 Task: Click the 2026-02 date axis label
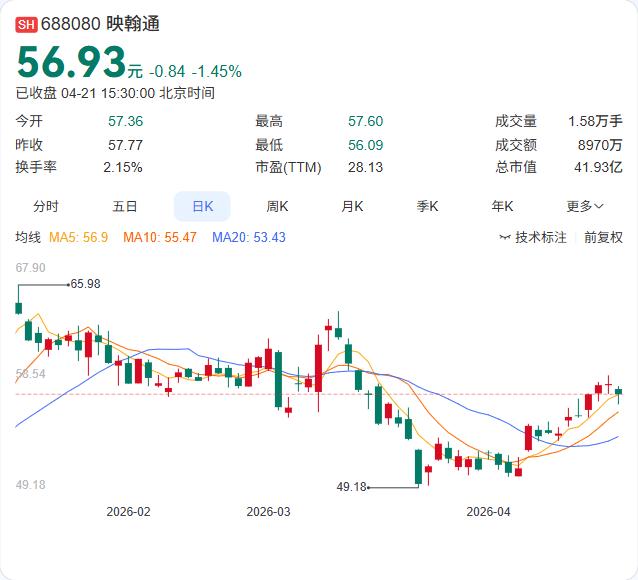coord(128,512)
